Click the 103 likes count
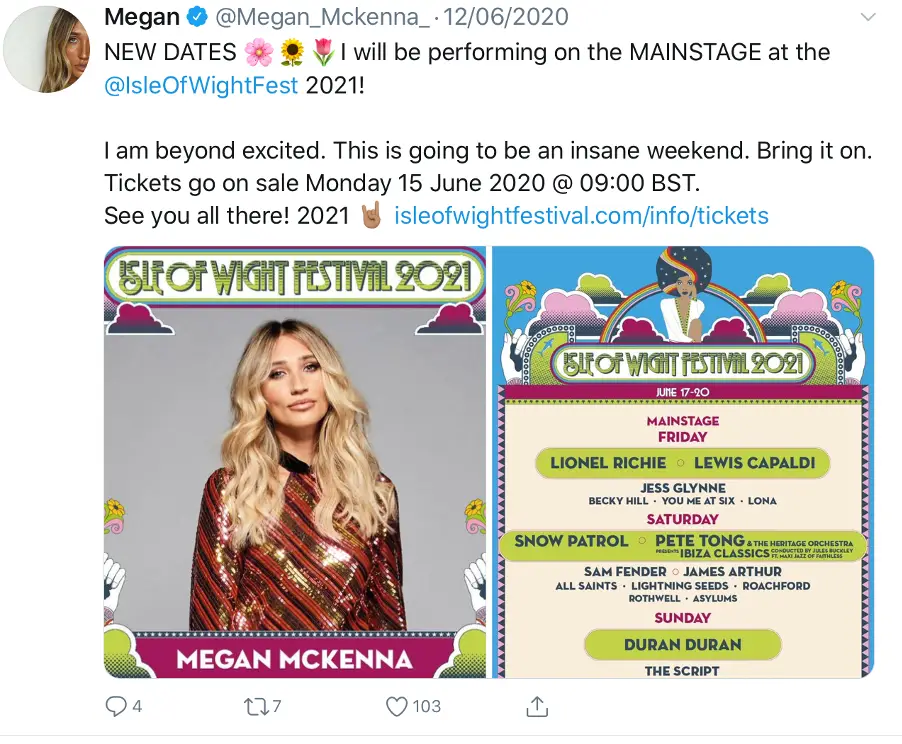The width and height of the screenshot is (902, 744). pos(427,706)
